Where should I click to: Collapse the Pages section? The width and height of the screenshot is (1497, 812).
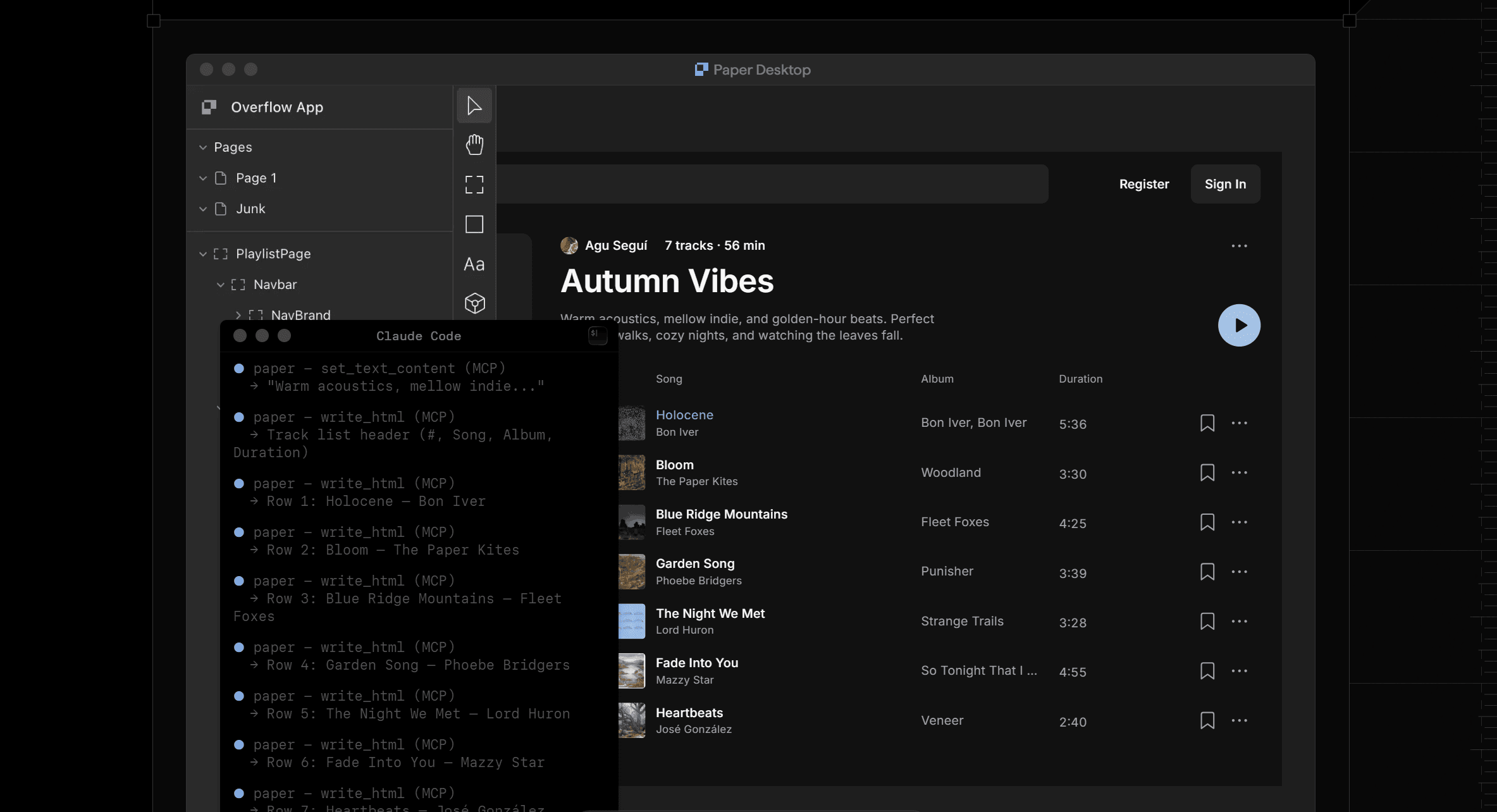tap(203, 147)
